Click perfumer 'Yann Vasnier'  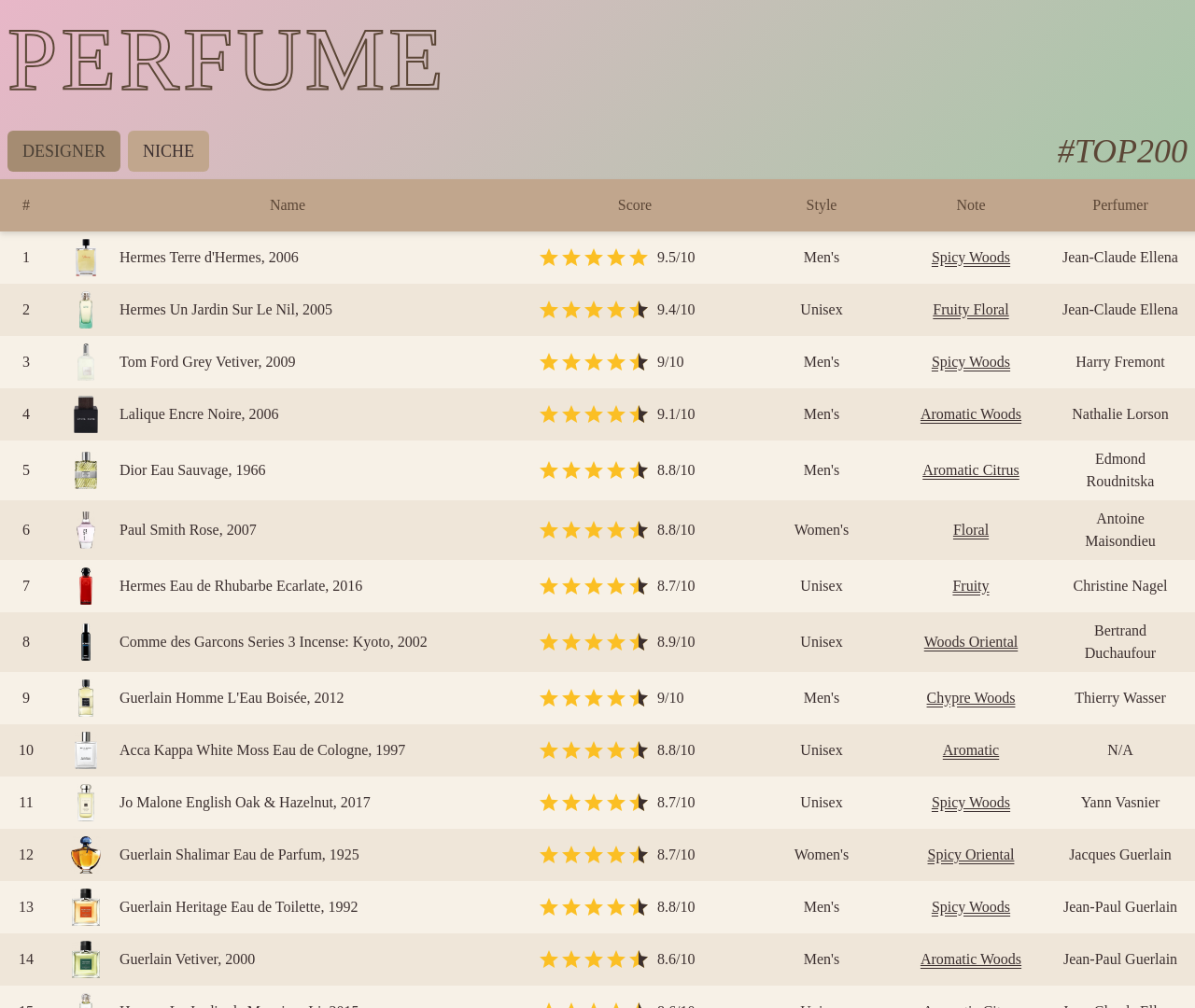pyautogui.click(x=1120, y=803)
